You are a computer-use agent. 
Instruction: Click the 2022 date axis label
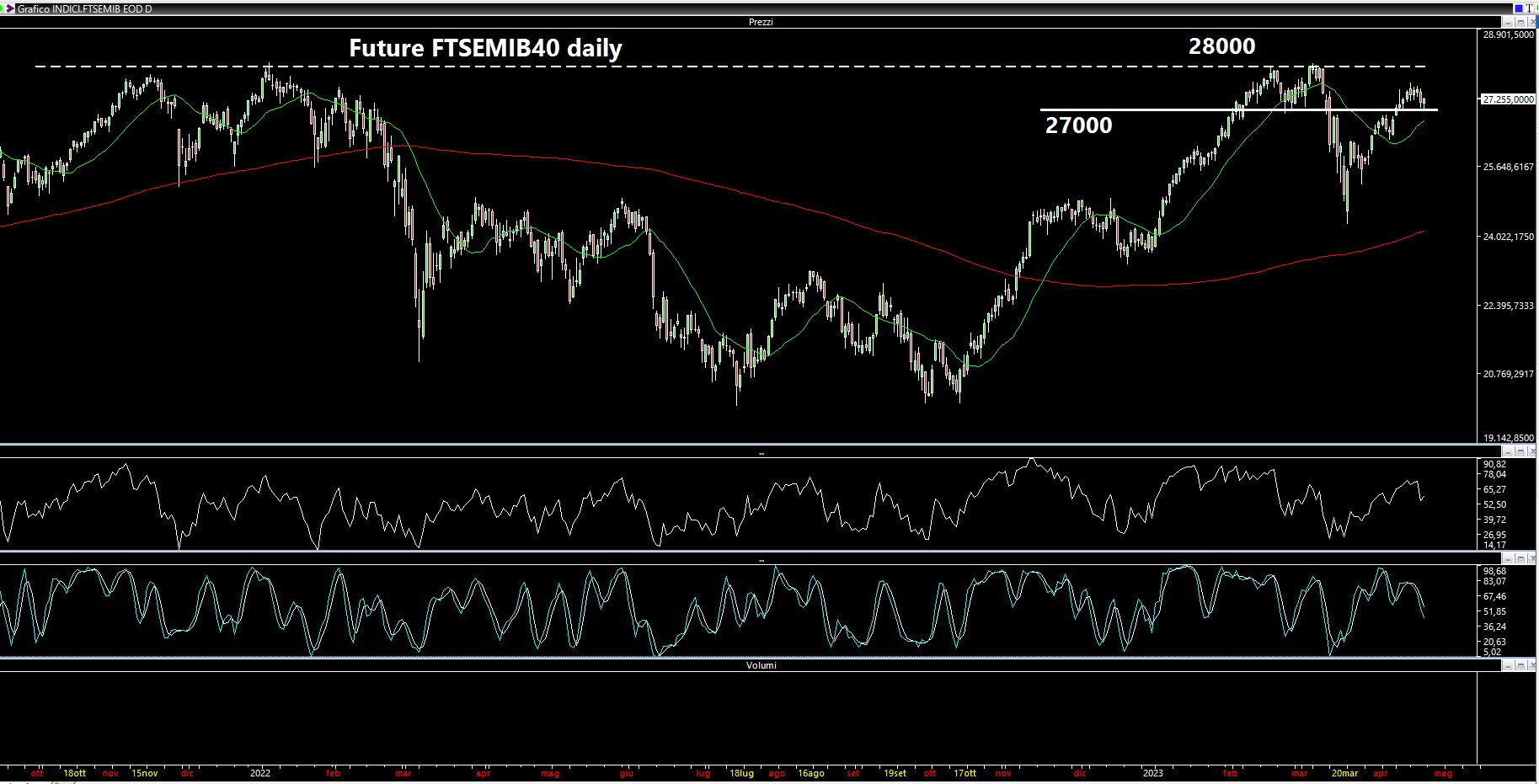[x=260, y=772]
